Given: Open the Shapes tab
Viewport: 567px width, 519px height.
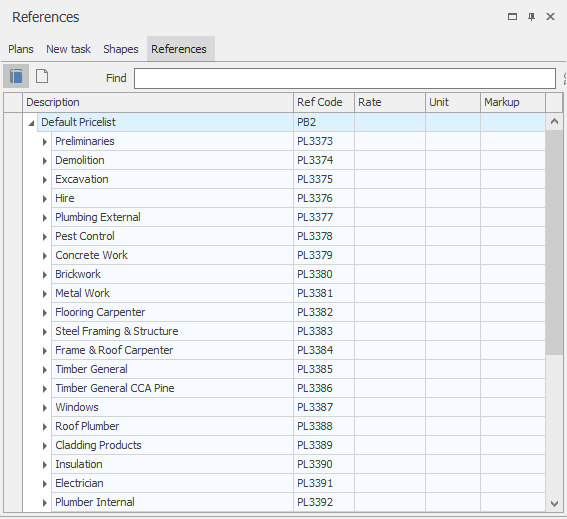Looking at the screenshot, I should (x=121, y=49).
